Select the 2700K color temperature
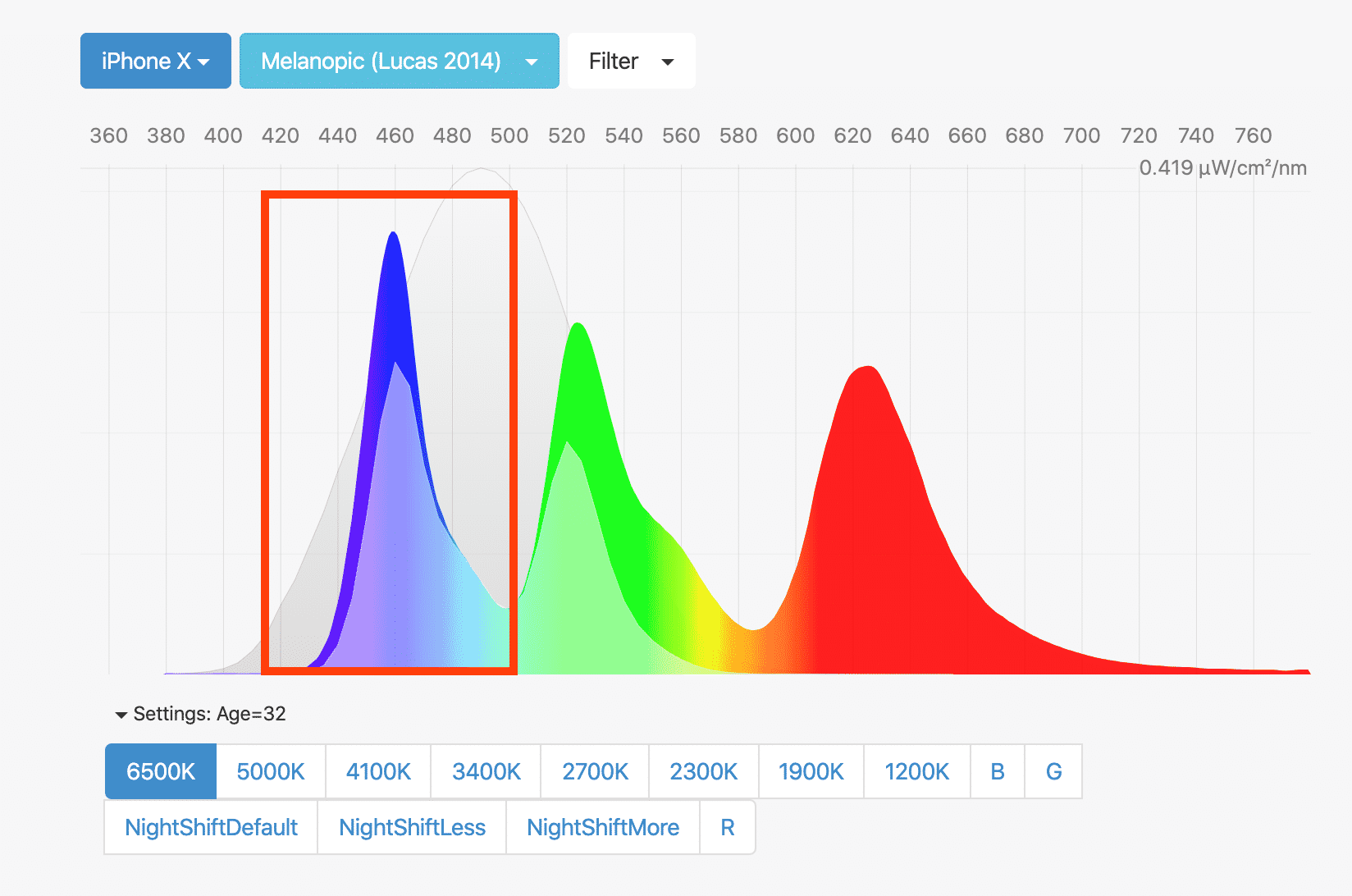 pos(595,771)
